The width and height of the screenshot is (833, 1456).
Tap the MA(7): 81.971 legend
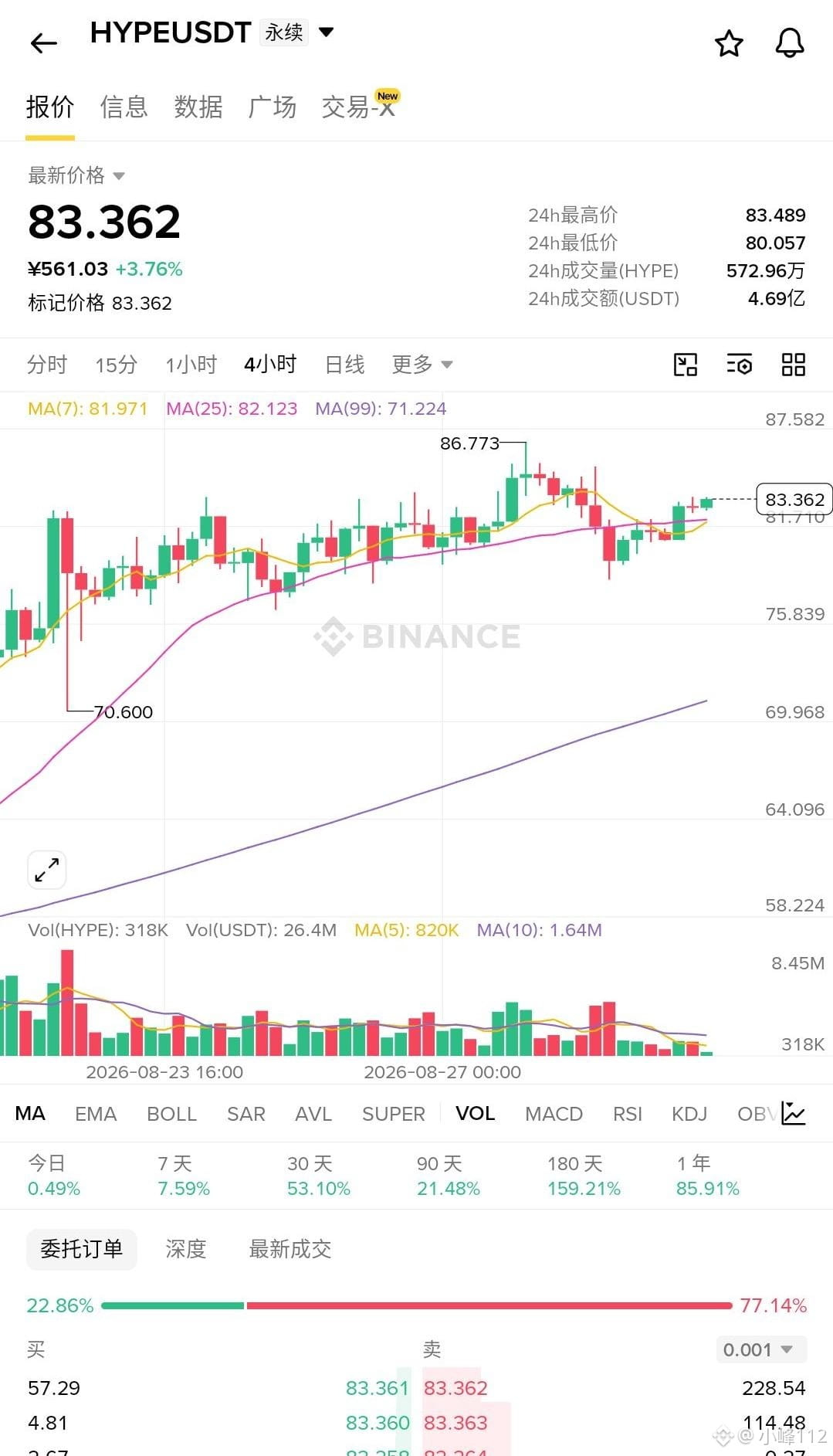coord(87,409)
